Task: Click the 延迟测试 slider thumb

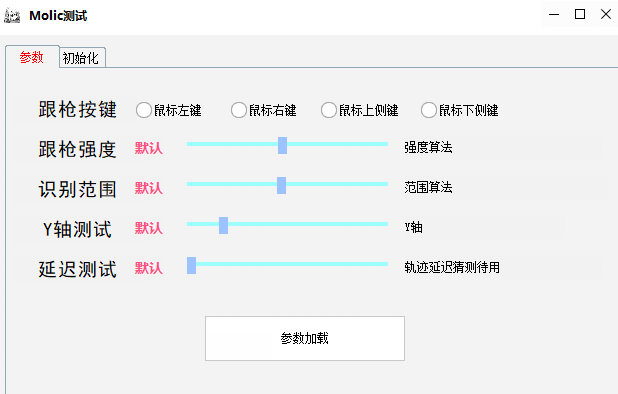Action: click(192, 266)
